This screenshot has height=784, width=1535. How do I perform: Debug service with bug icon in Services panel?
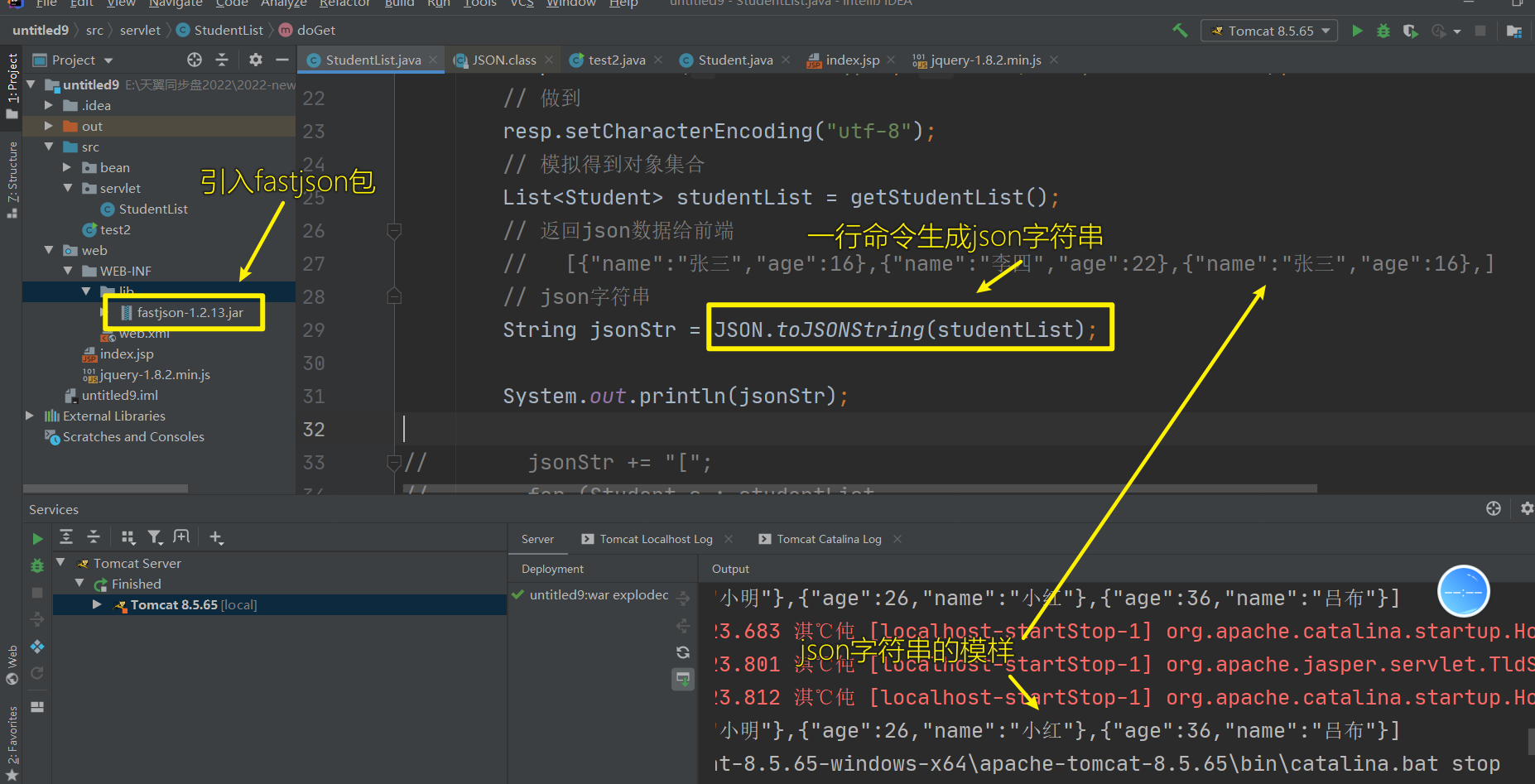[x=37, y=565]
